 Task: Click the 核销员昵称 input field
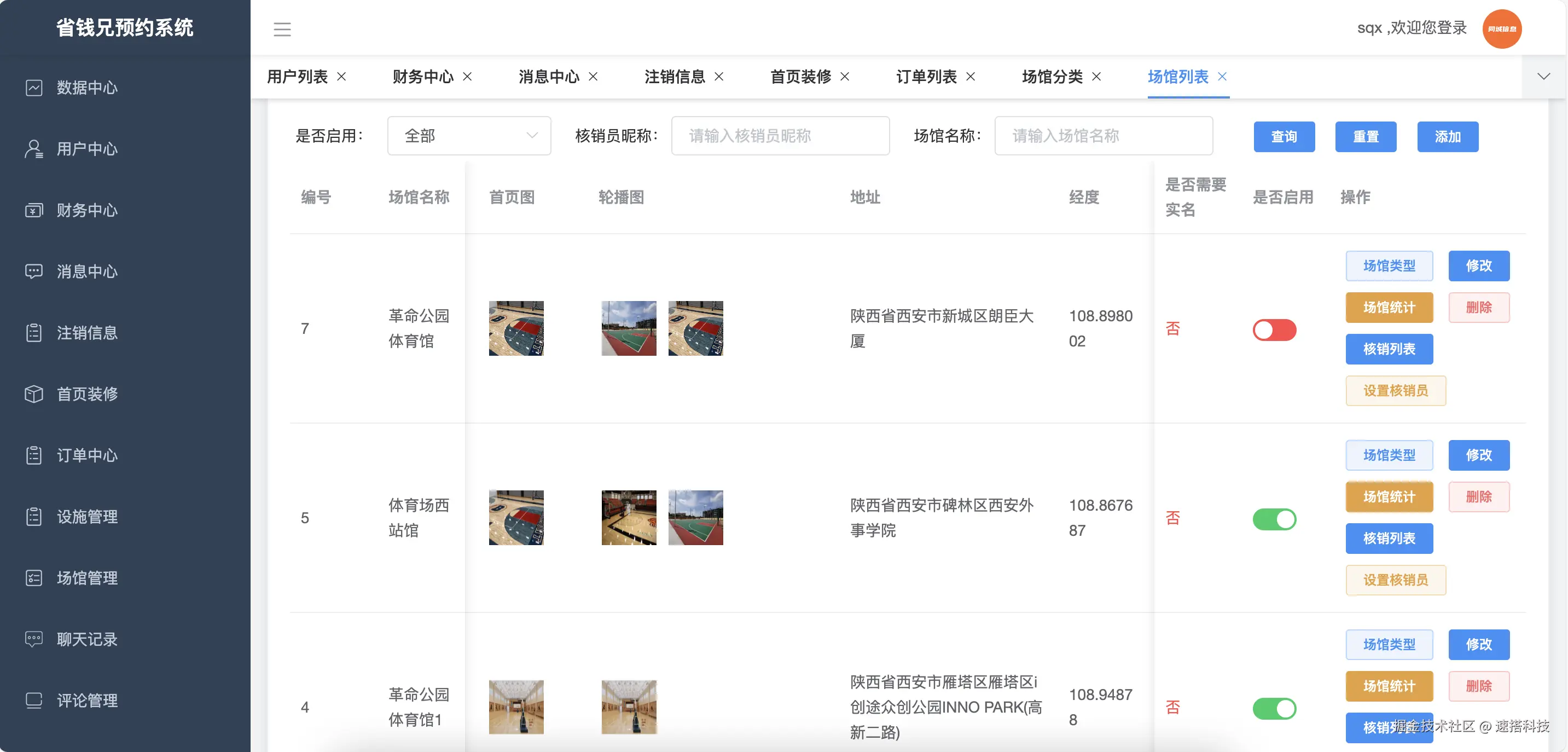click(x=780, y=135)
